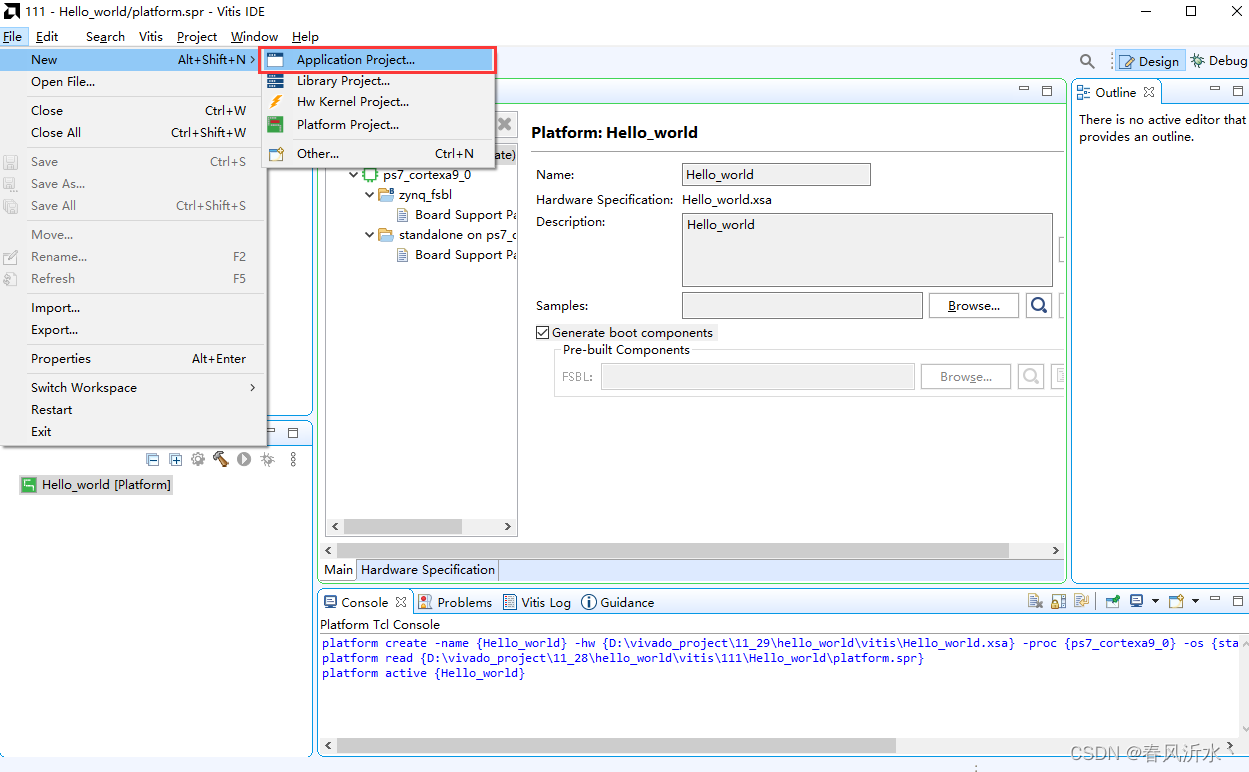Click the Samples input field

[802, 305]
